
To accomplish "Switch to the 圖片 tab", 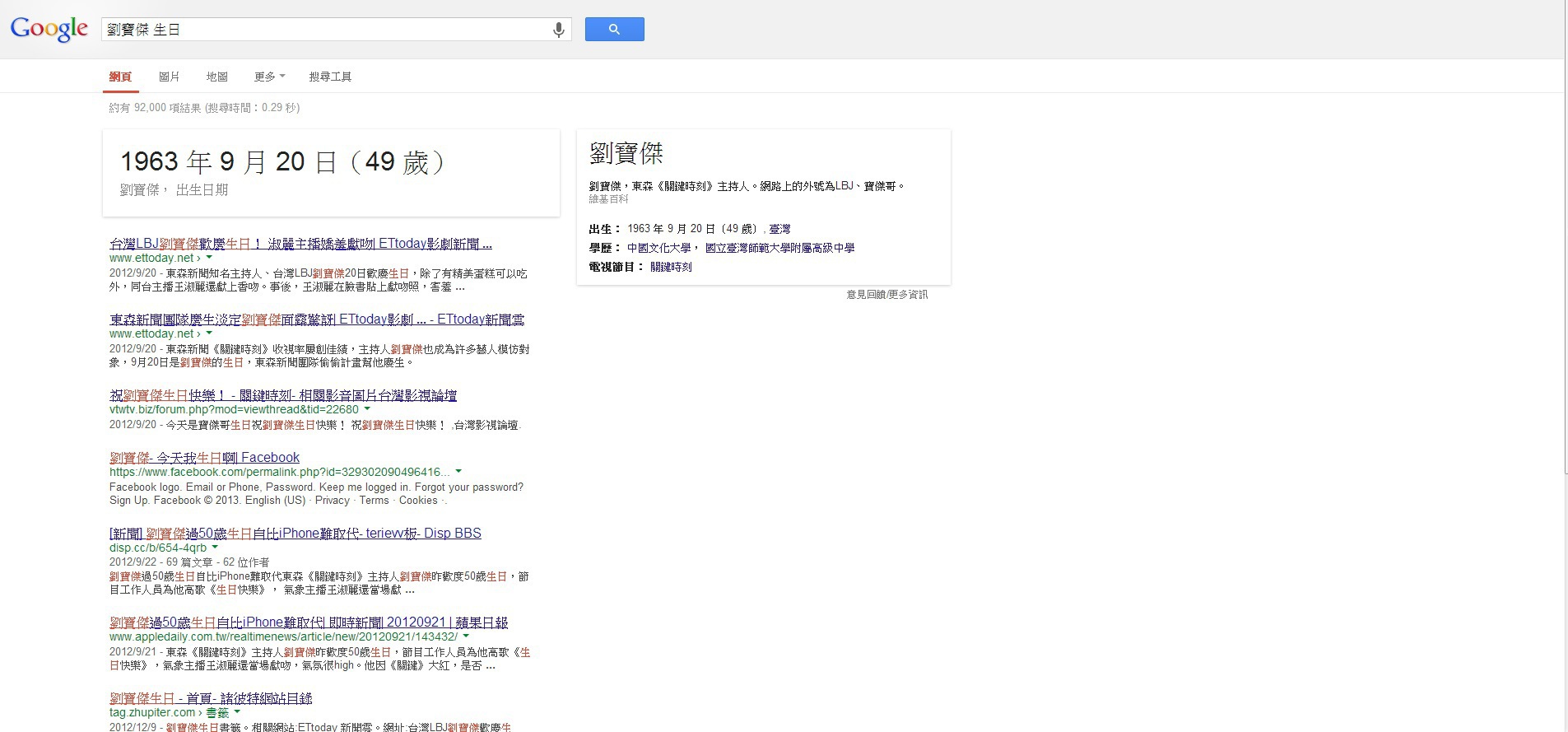I will click(x=169, y=77).
